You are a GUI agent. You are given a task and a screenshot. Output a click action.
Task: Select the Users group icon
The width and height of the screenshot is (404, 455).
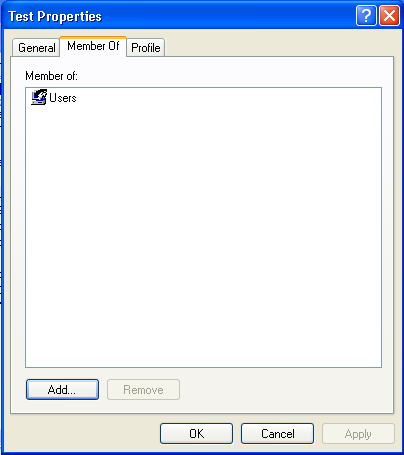(39, 97)
